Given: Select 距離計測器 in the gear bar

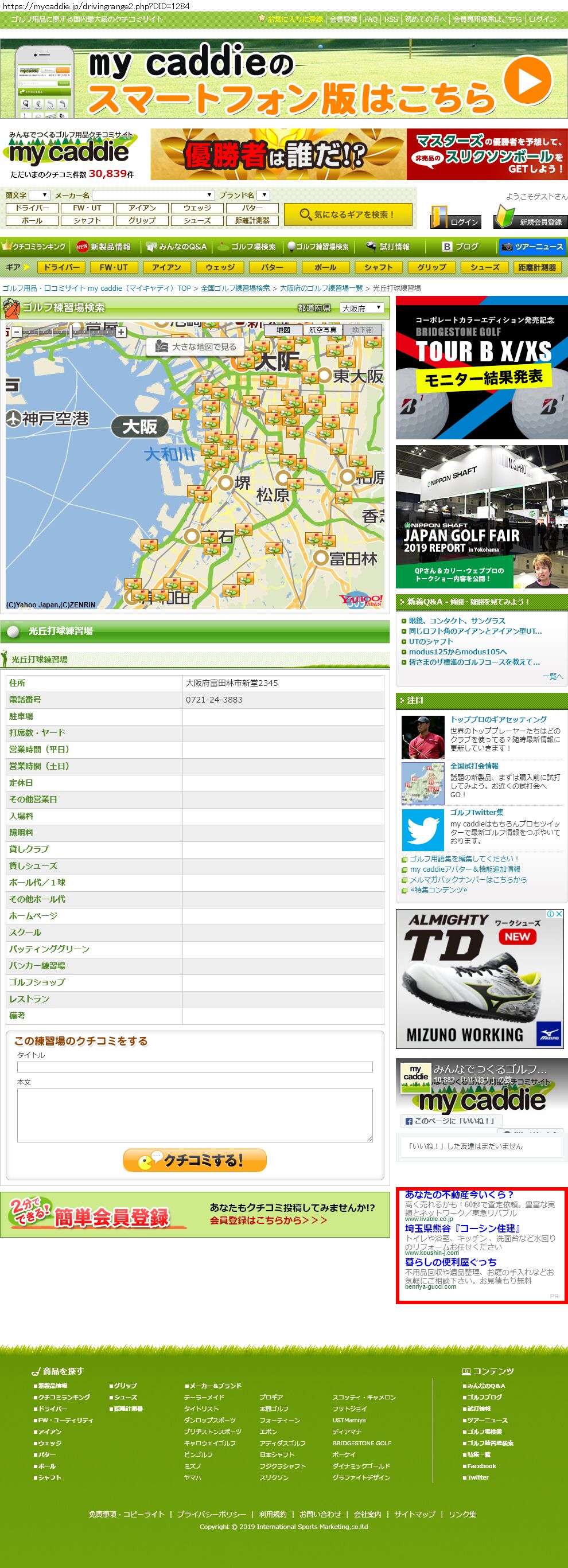Looking at the screenshot, I should coord(536,267).
